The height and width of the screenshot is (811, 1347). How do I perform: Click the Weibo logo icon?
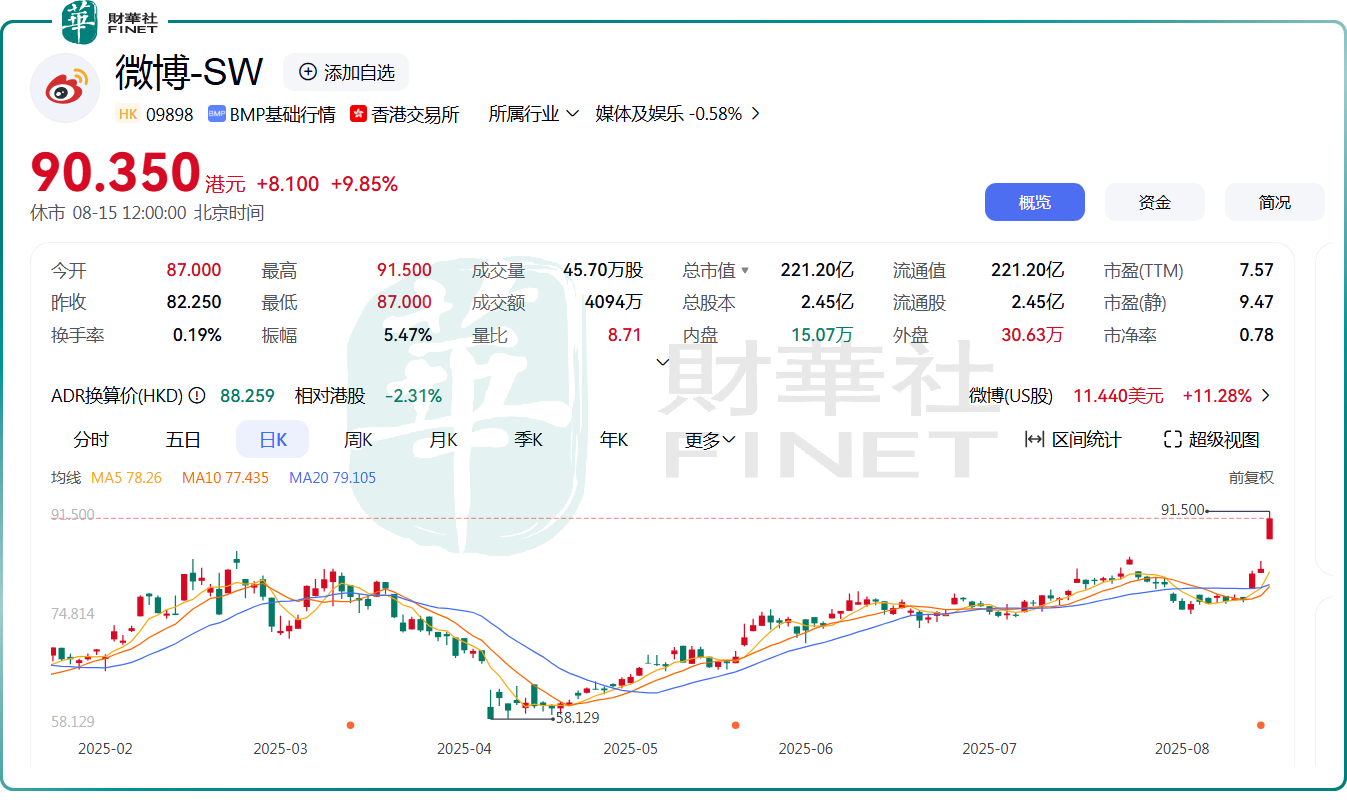tap(66, 90)
